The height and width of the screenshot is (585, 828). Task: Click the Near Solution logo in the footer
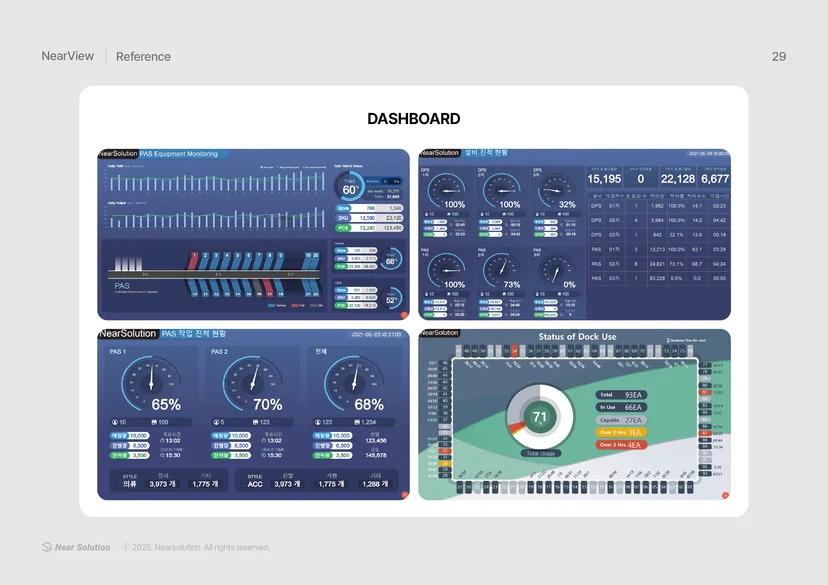tap(76, 547)
